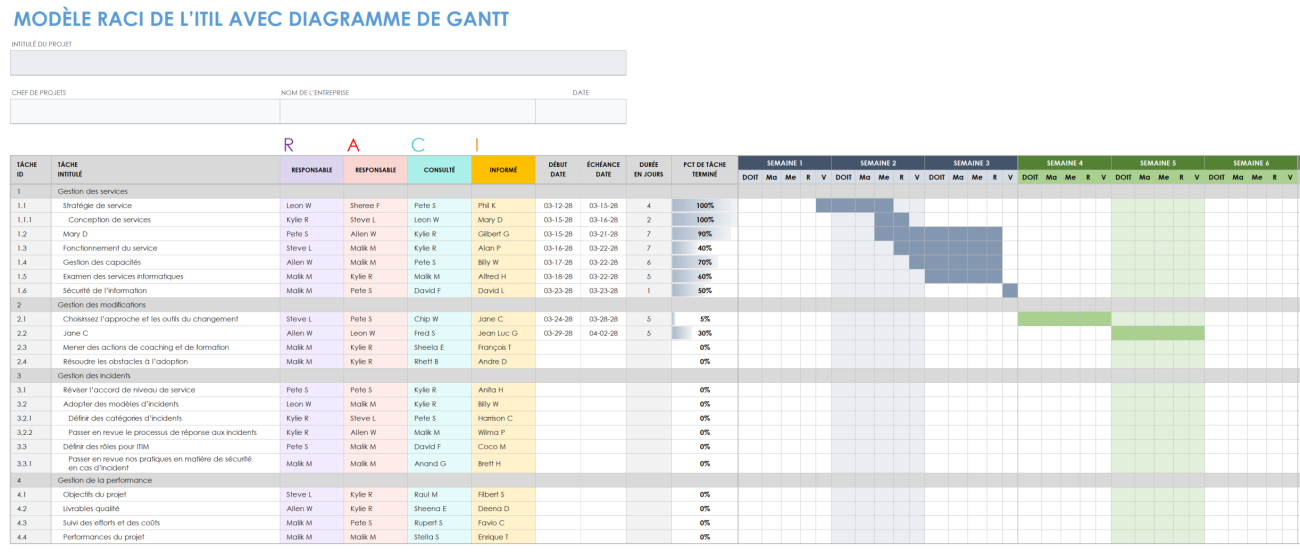Click the green Semaine 5 header
Screen dimensions: 1300x552
pyautogui.click(x=1157, y=163)
